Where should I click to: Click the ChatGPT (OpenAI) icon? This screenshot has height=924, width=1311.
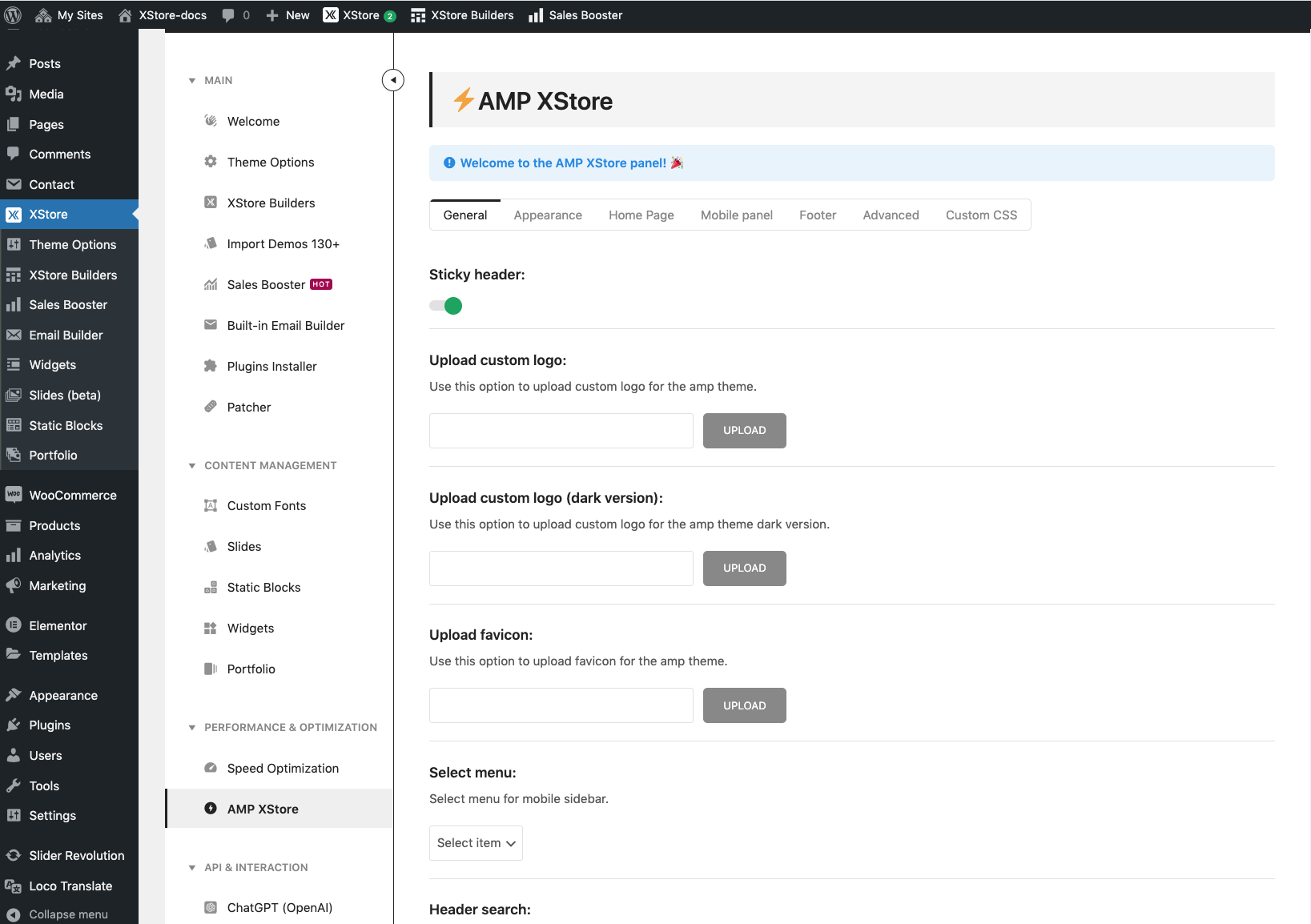[x=211, y=907]
